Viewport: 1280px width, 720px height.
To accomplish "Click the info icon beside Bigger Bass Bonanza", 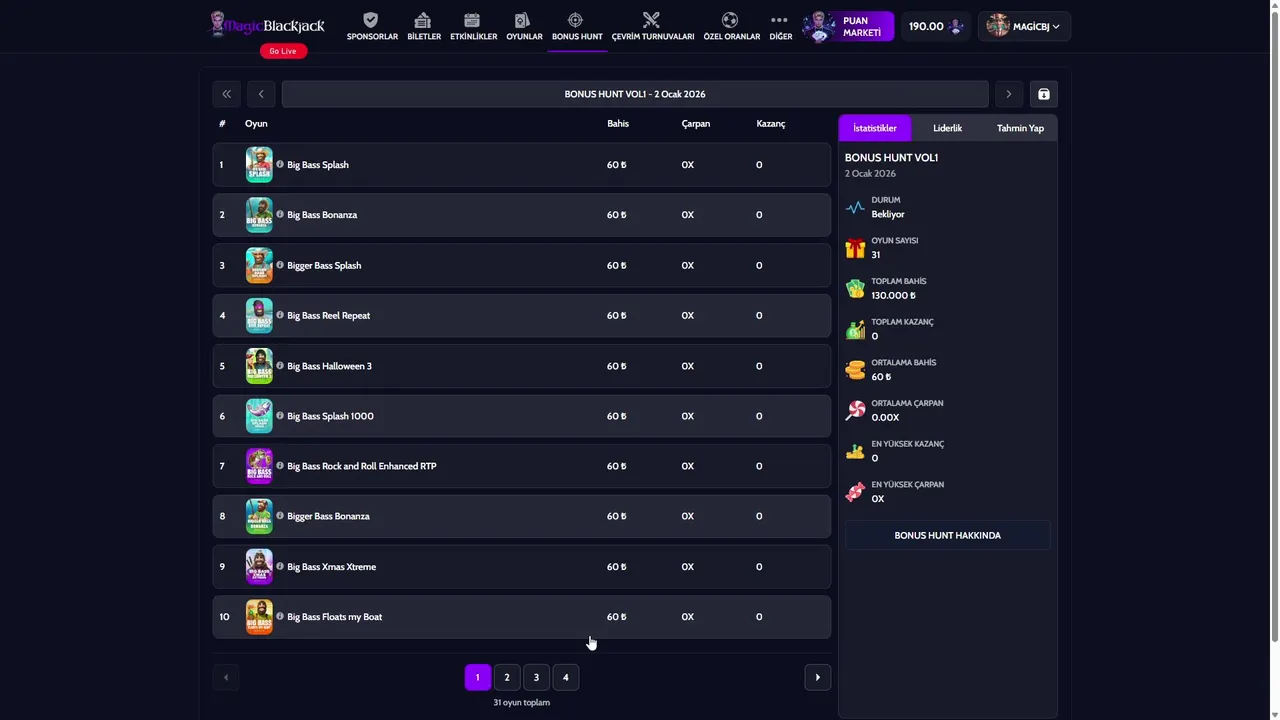I will point(280,516).
